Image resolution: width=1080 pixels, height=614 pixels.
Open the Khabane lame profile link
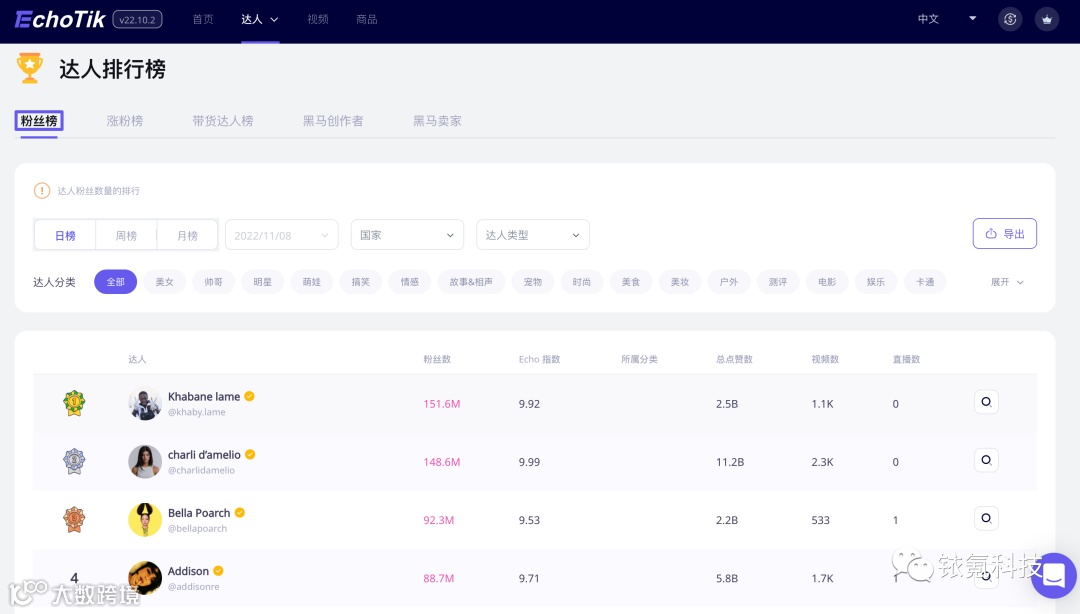pyautogui.click(x=204, y=396)
